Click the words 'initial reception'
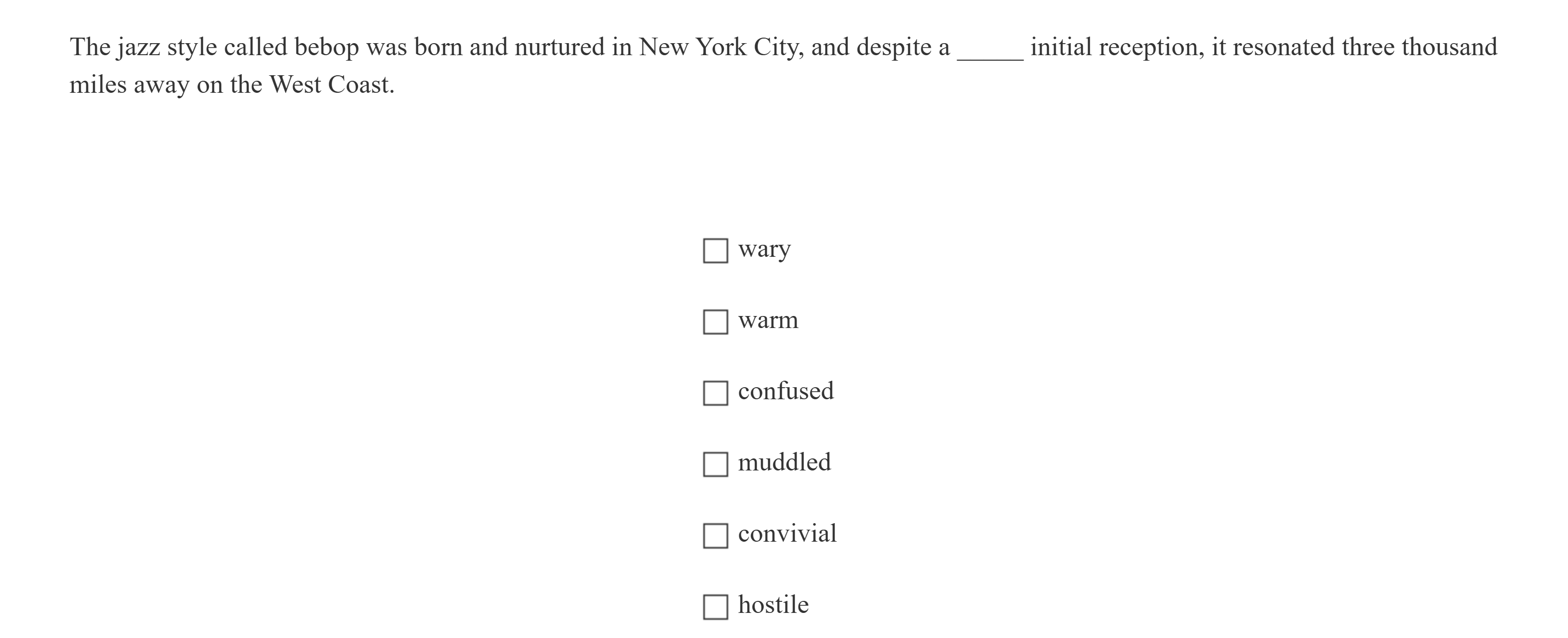 [1116, 48]
